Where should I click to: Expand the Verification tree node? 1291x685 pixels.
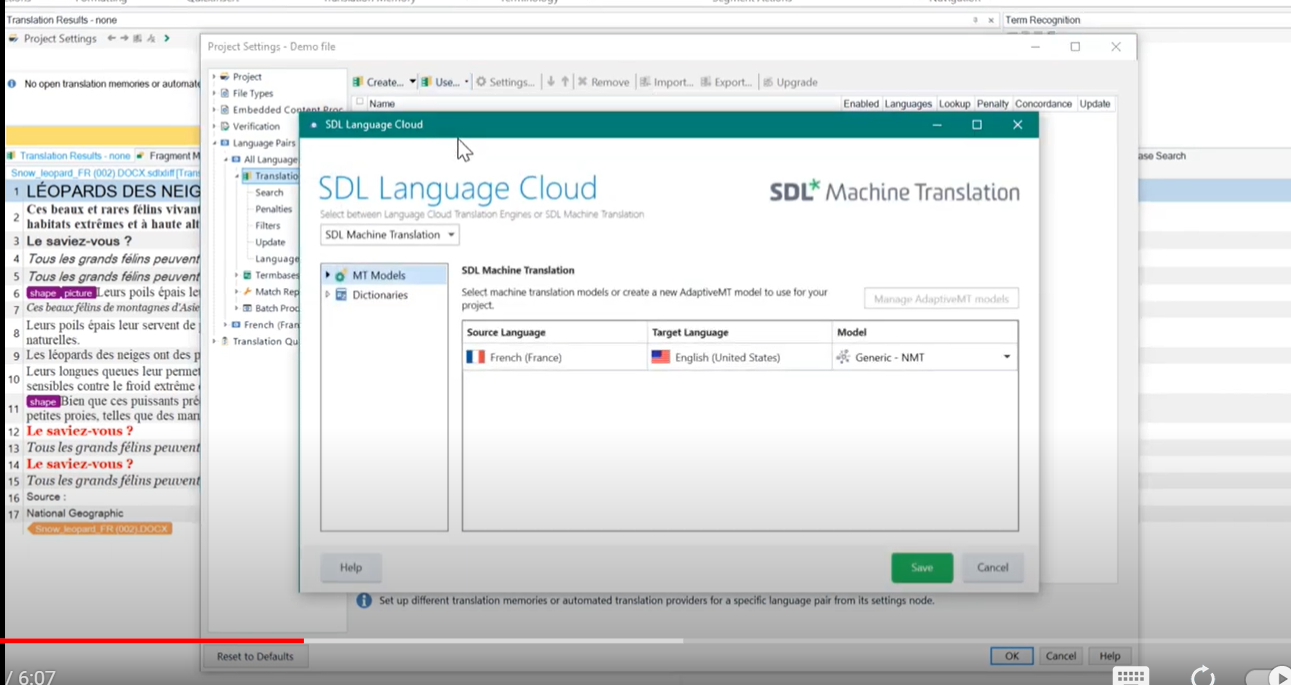[x=214, y=126]
